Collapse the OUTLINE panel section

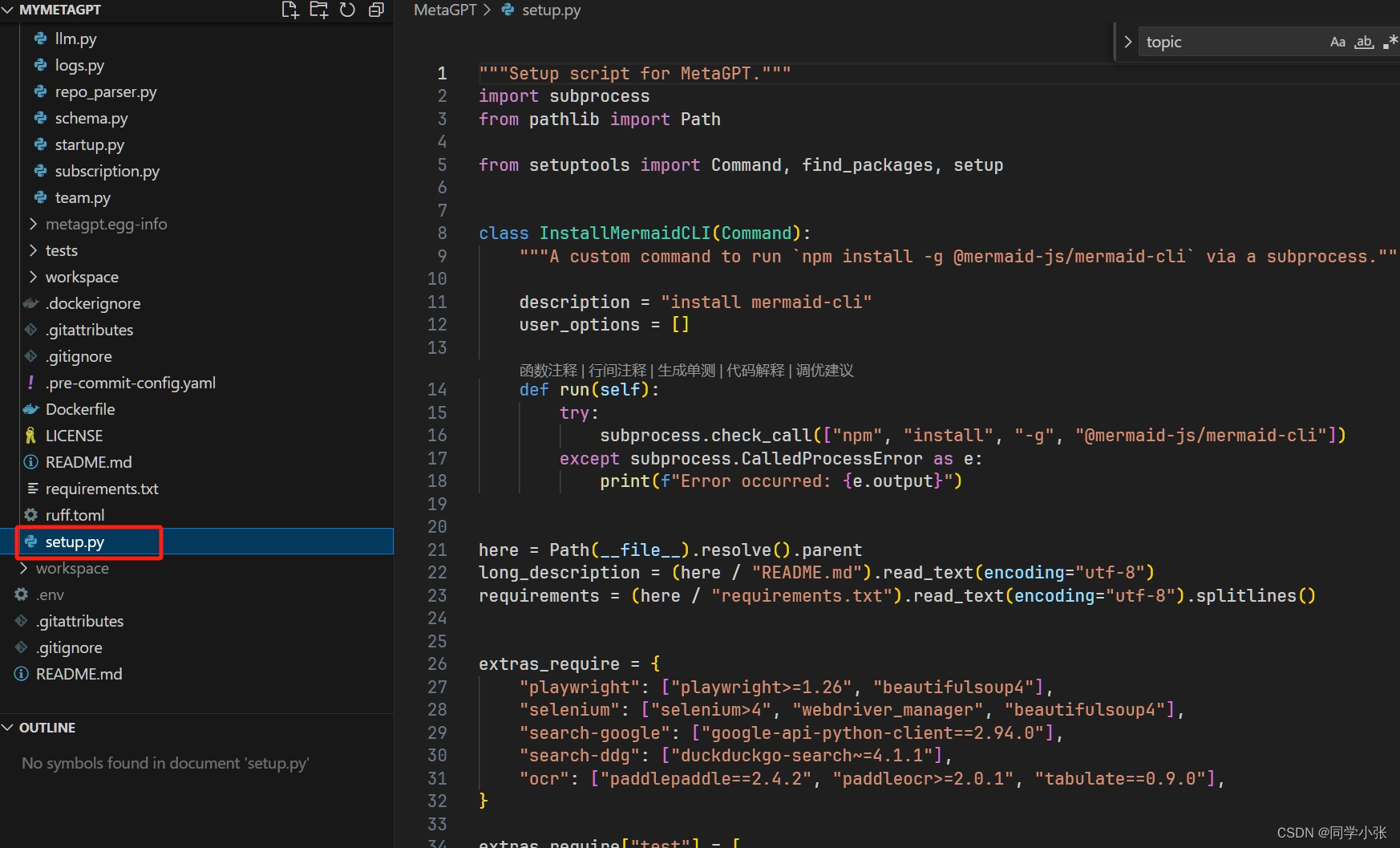pyautogui.click(x=8, y=728)
